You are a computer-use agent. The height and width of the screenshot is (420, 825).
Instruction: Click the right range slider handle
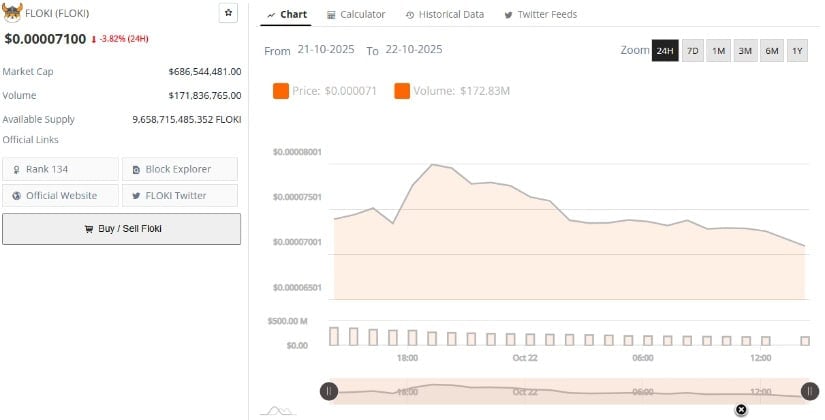click(x=808, y=391)
